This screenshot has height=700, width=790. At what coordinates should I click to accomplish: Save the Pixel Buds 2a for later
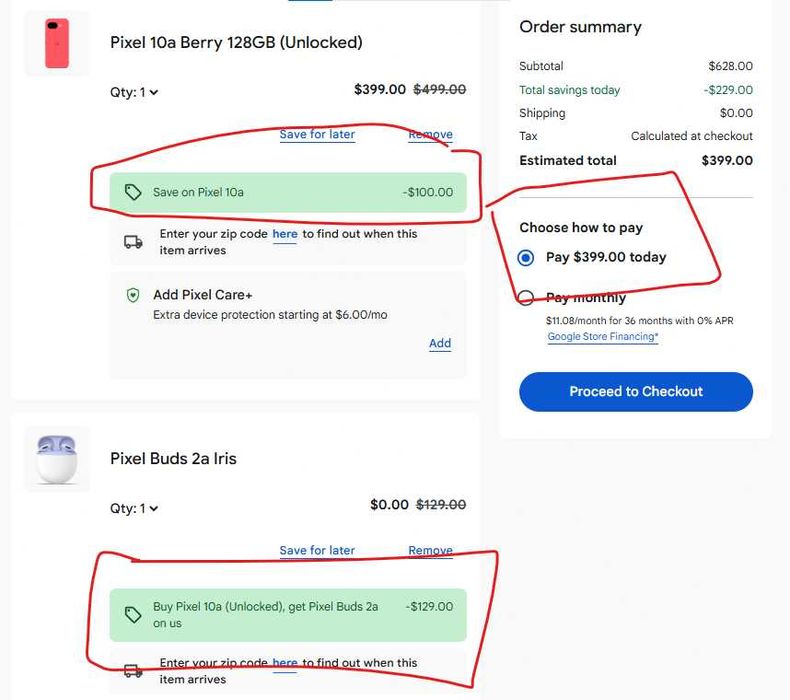click(x=317, y=550)
